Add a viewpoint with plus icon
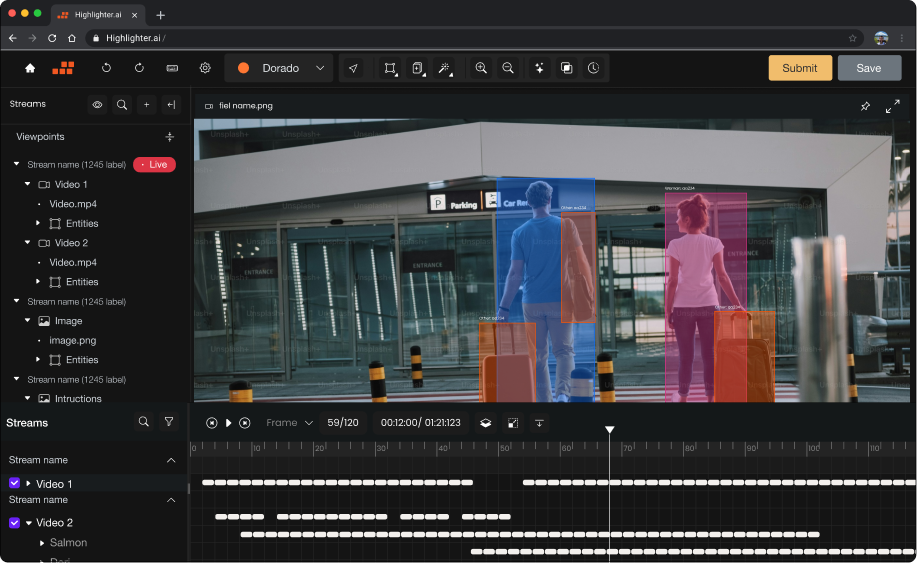Viewport: 917px width, 563px height. pyautogui.click(x=170, y=137)
